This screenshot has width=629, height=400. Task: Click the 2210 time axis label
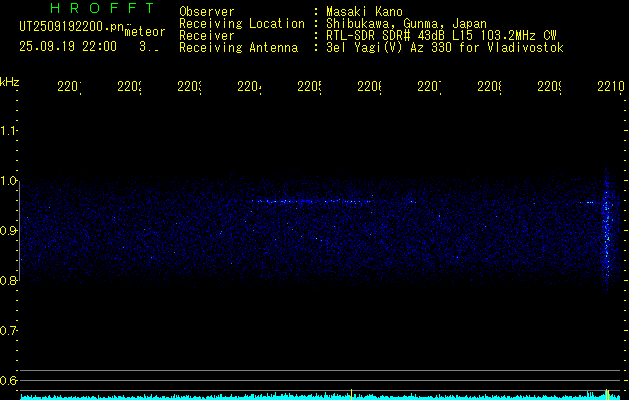tap(611, 87)
